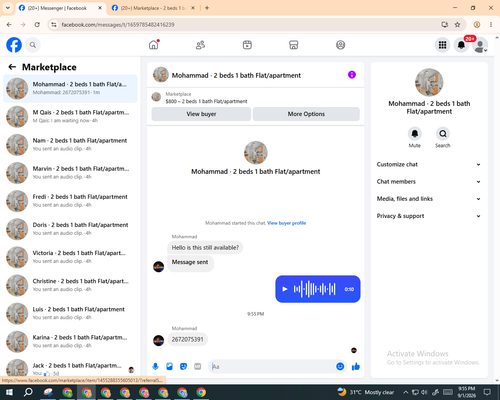Click the choose sticker icon
500x400 pixels.
click(x=183, y=367)
